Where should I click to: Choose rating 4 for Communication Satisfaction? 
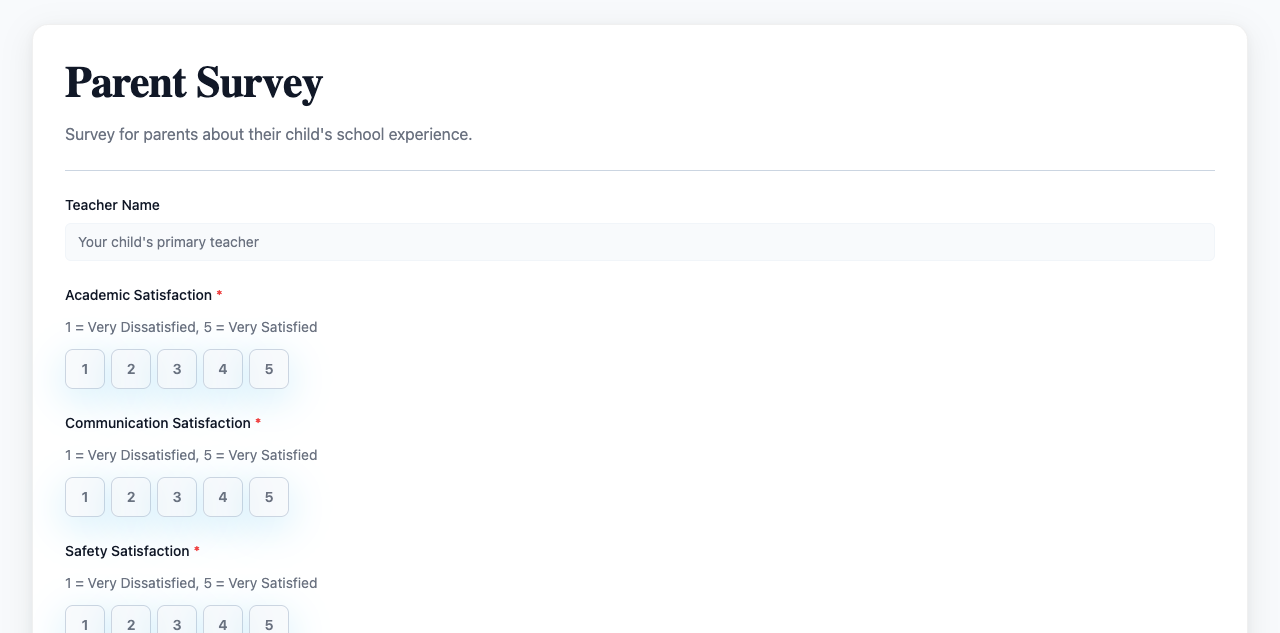pyautogui.click(x=222, y=497)
